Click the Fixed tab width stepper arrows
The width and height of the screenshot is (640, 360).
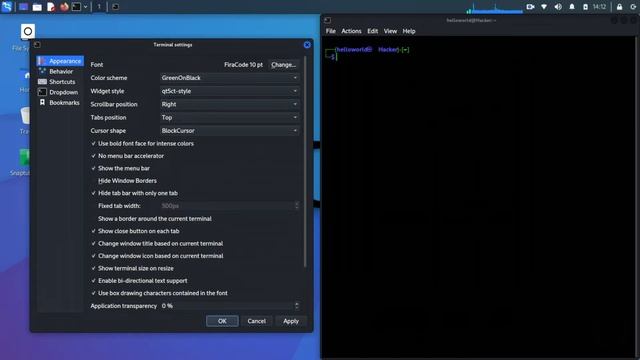[x=297, y=206]
